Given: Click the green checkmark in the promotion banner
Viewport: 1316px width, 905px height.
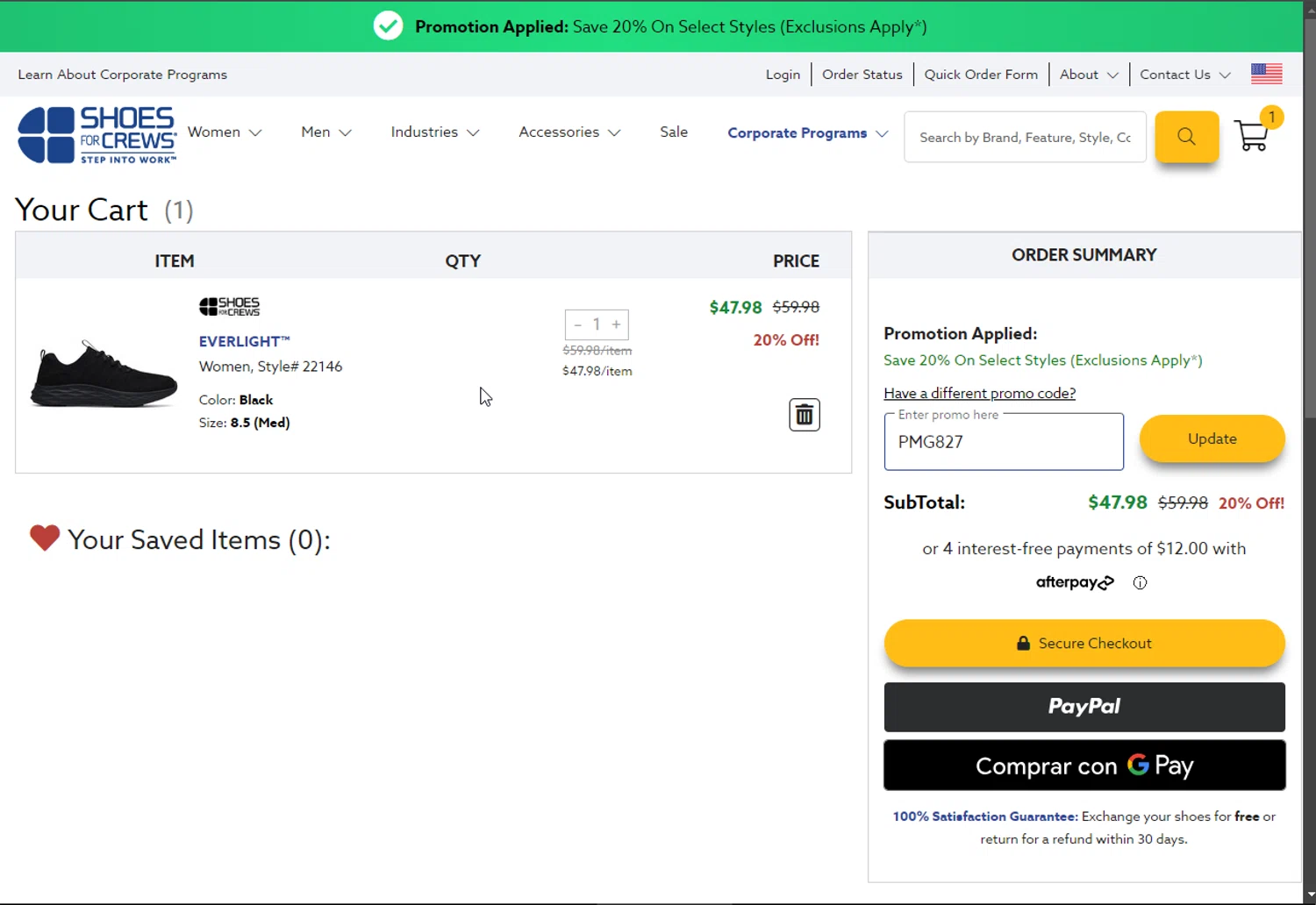Looking at the screenshot, I should pyautogui.click(x=388, y=26).
